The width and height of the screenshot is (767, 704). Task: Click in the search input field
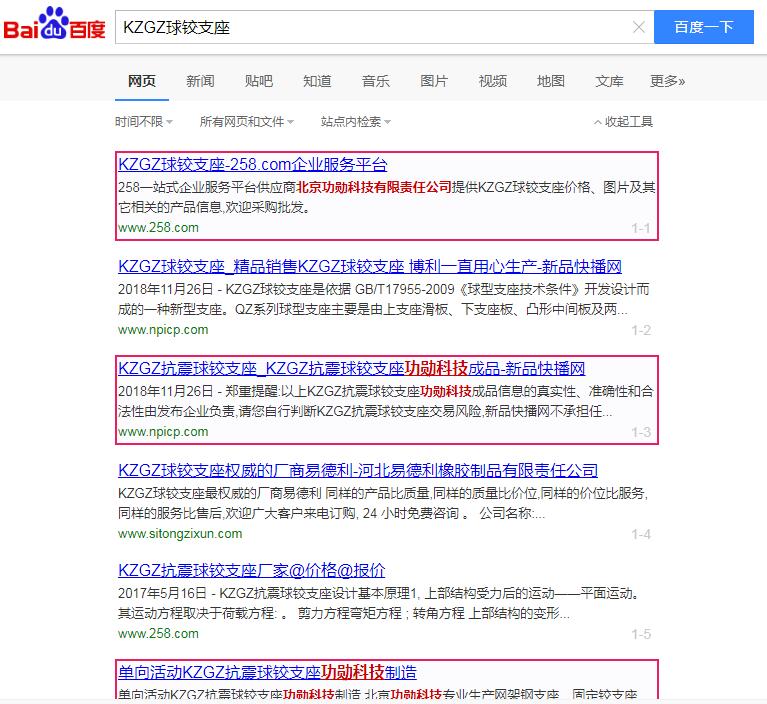(370, 27)
